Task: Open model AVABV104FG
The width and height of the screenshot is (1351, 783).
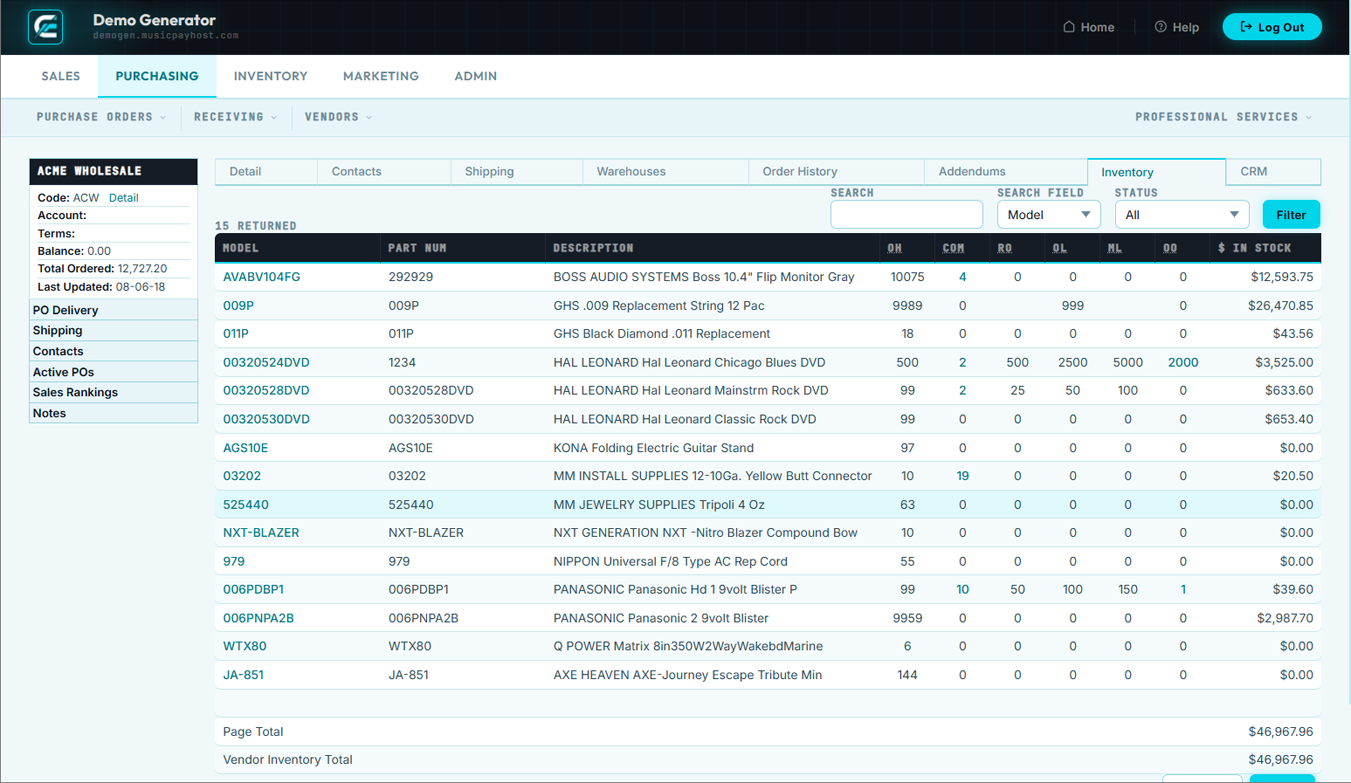Action: point(261,277)
